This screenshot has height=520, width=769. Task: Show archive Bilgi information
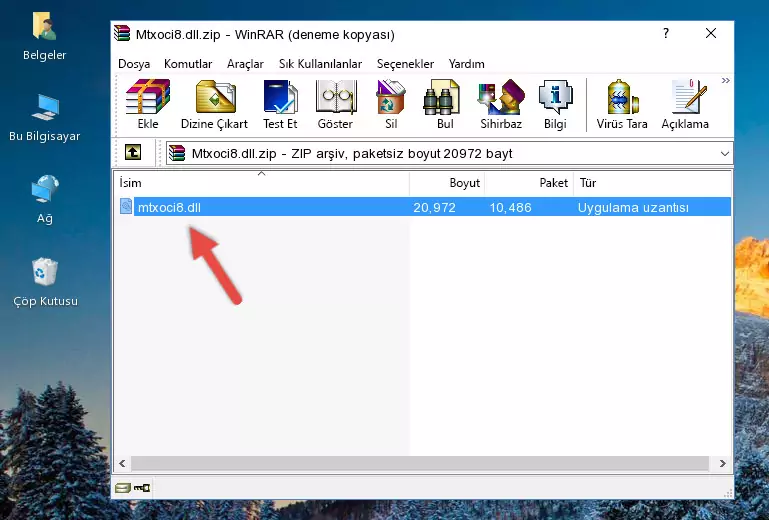pyautogui.click(x=555, y=104)
